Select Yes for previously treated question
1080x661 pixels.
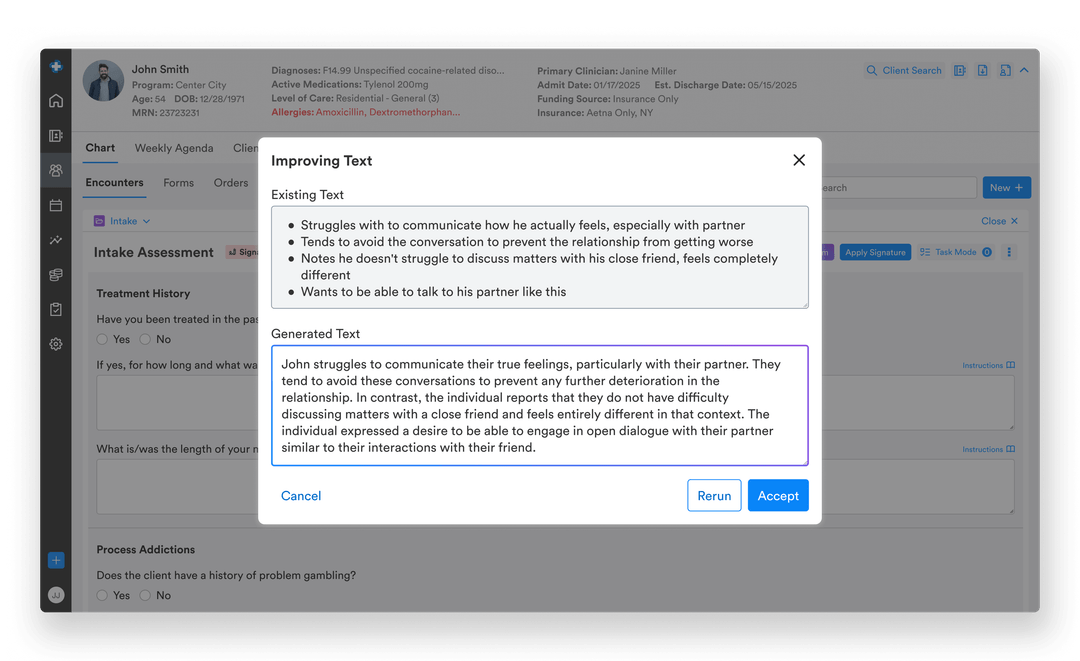pos(102,339)
